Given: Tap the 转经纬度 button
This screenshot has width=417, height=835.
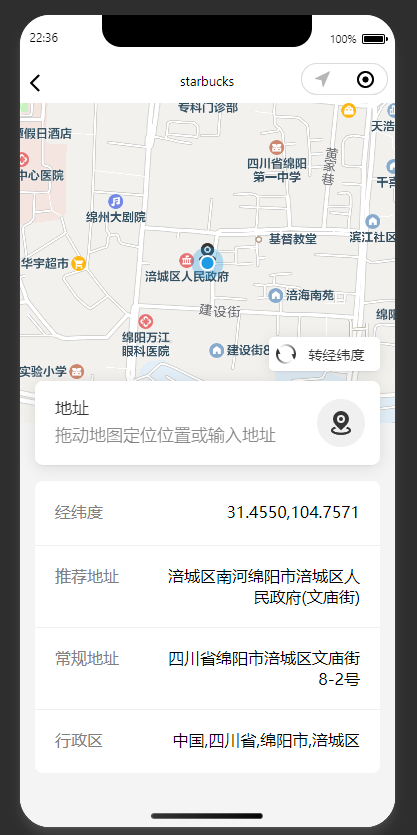Looking at the screenshot, I should tap(324, 354).
